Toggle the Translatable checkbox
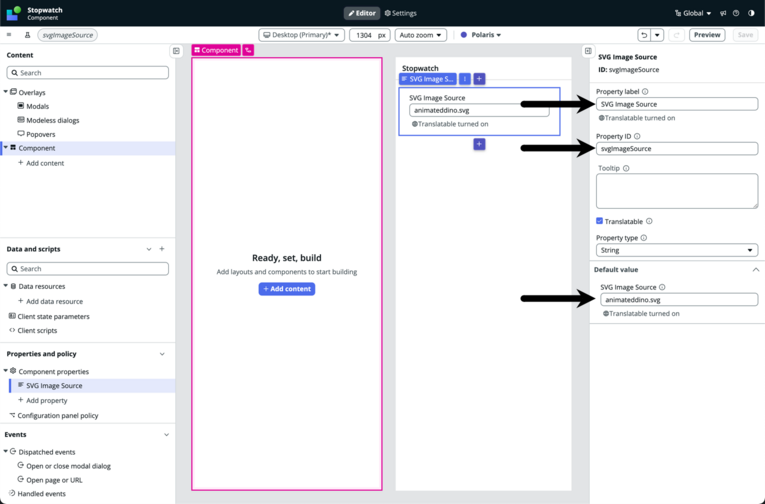765x504 pixels. 600,221
